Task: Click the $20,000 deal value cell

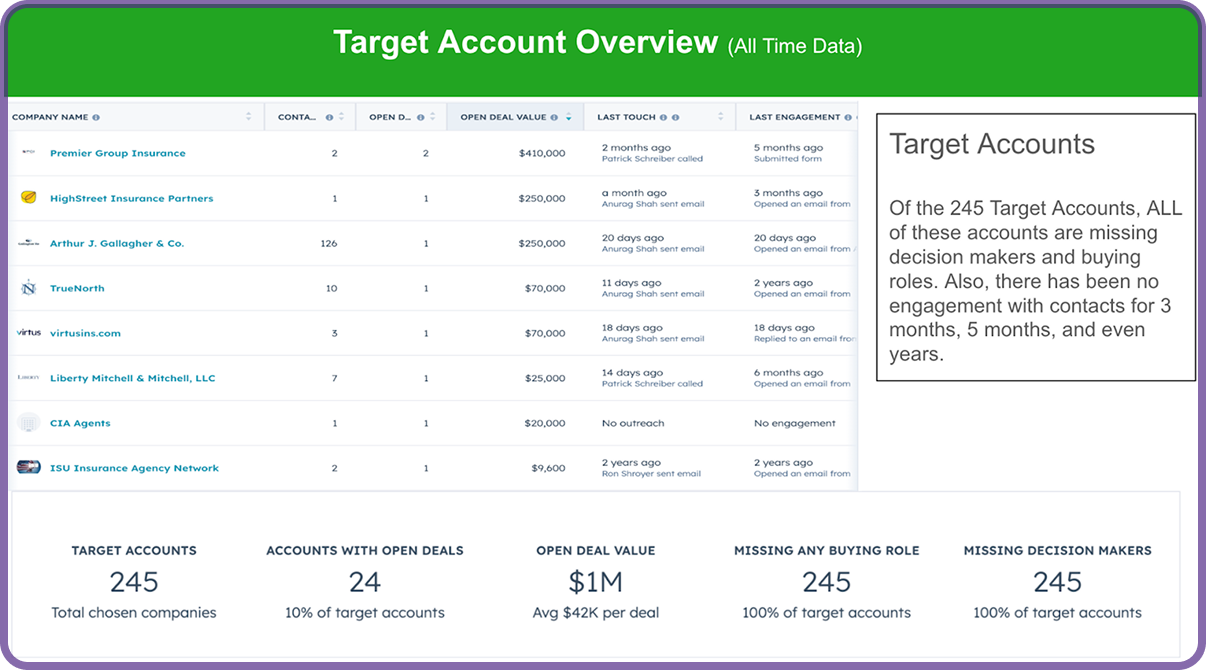Action: click(545, 423)
